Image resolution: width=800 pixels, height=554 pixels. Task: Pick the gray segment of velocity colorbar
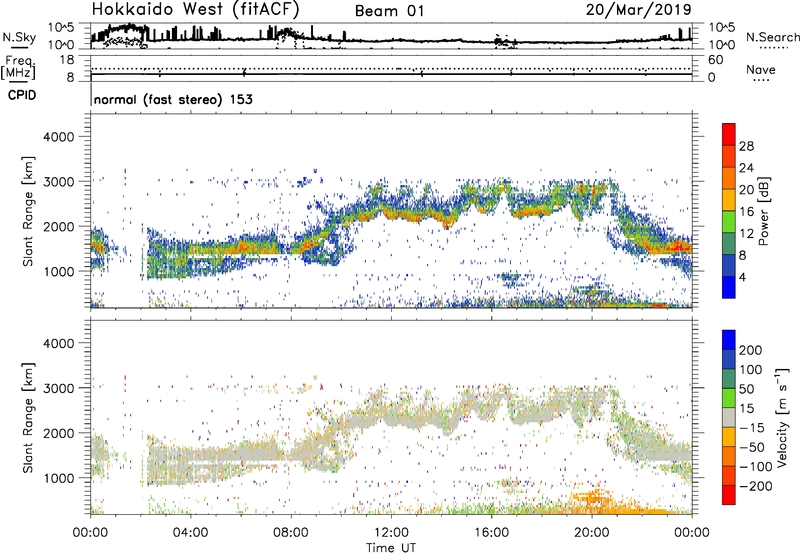click(729, 417)
